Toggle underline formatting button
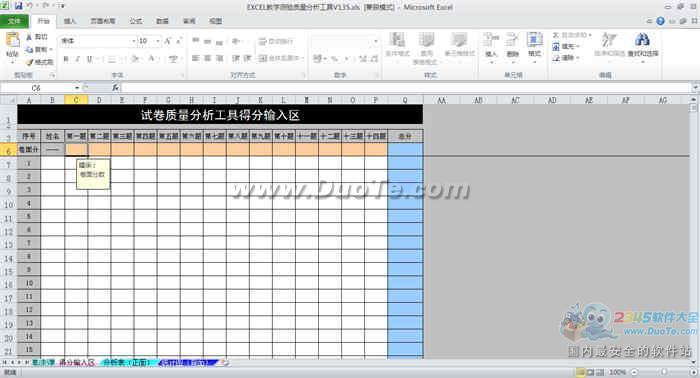700x378 pixels. tap(89, 58)
